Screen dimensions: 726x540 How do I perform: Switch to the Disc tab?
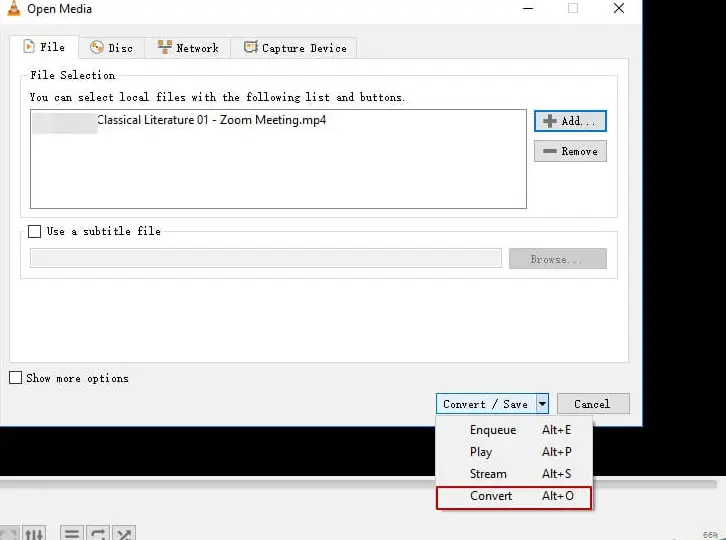(111, 48)
